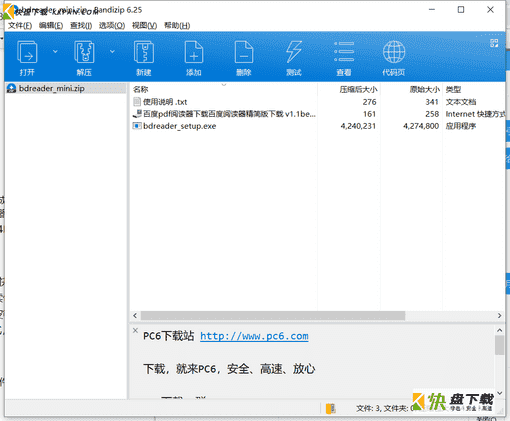Screen dimensions: 510x421
Task: Select the 百度pdf阅读器下载 shortcut file row
Action: pyautogui.click(x=318, y=114)
